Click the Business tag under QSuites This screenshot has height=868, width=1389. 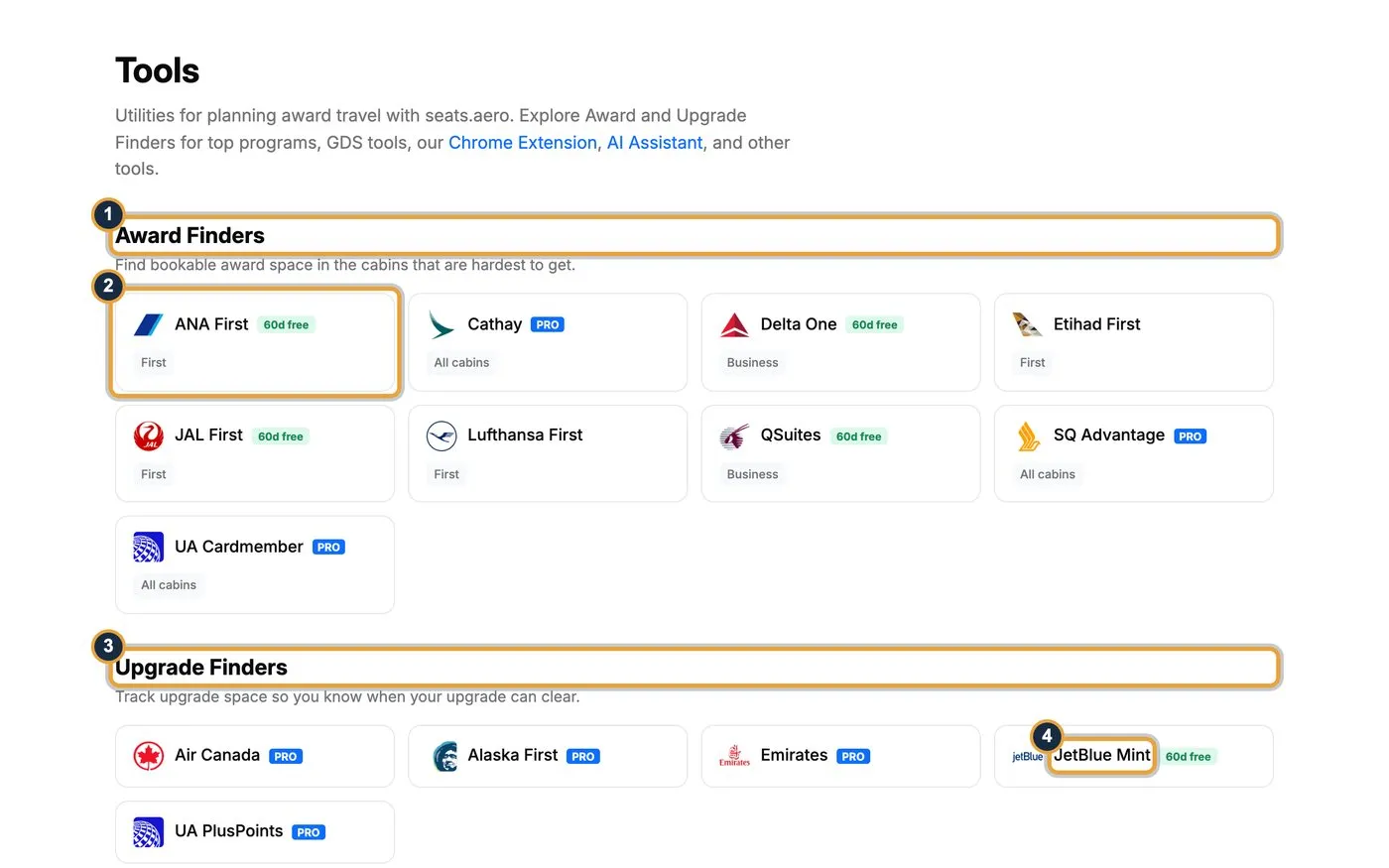pos(752,474)
